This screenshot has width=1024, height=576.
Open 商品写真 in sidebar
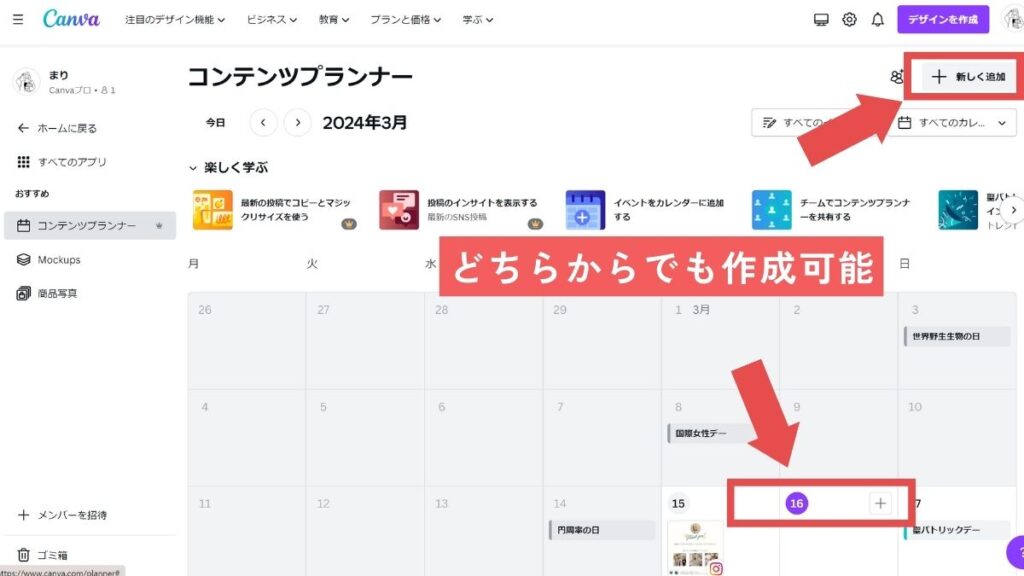tap(47, 293)
